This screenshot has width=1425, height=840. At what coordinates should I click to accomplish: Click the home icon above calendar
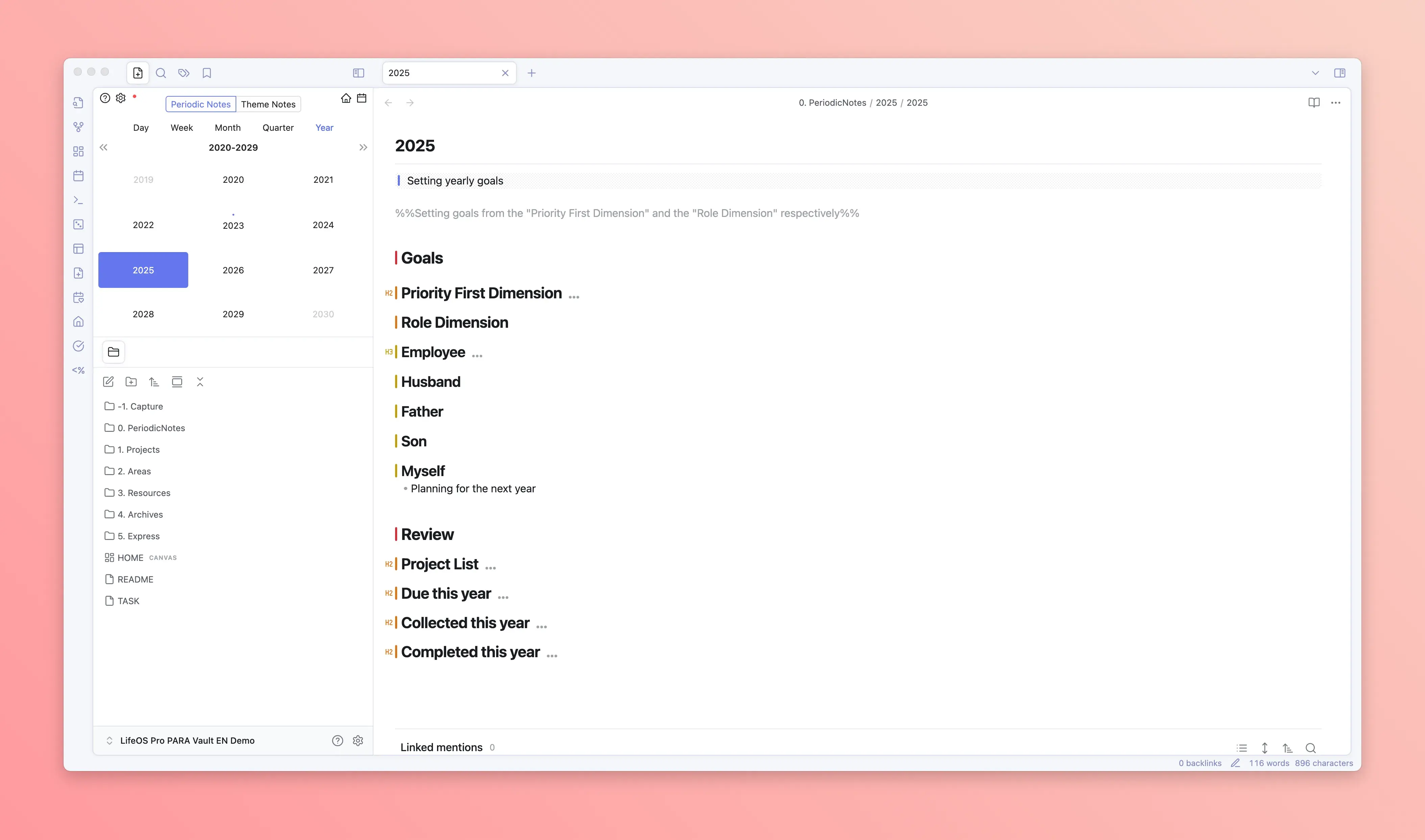click(x=346, y=98)
